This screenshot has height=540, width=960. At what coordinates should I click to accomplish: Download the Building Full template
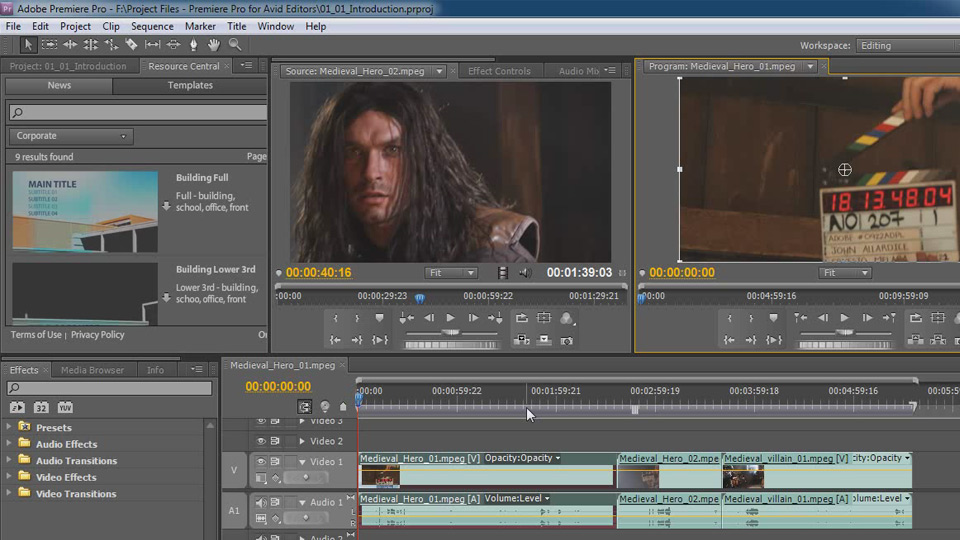[167, 206]
